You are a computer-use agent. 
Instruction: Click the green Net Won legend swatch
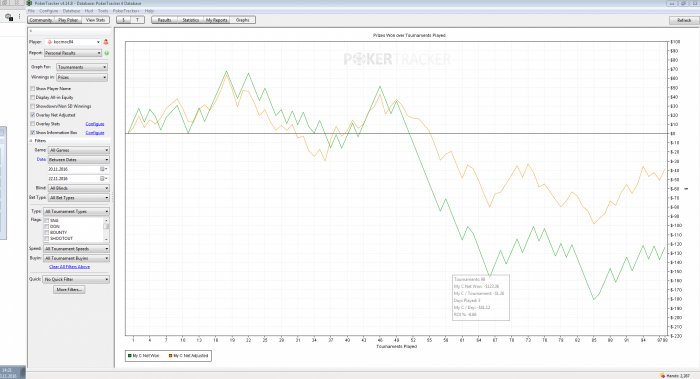pyautogui.click(x=130, y=356)
